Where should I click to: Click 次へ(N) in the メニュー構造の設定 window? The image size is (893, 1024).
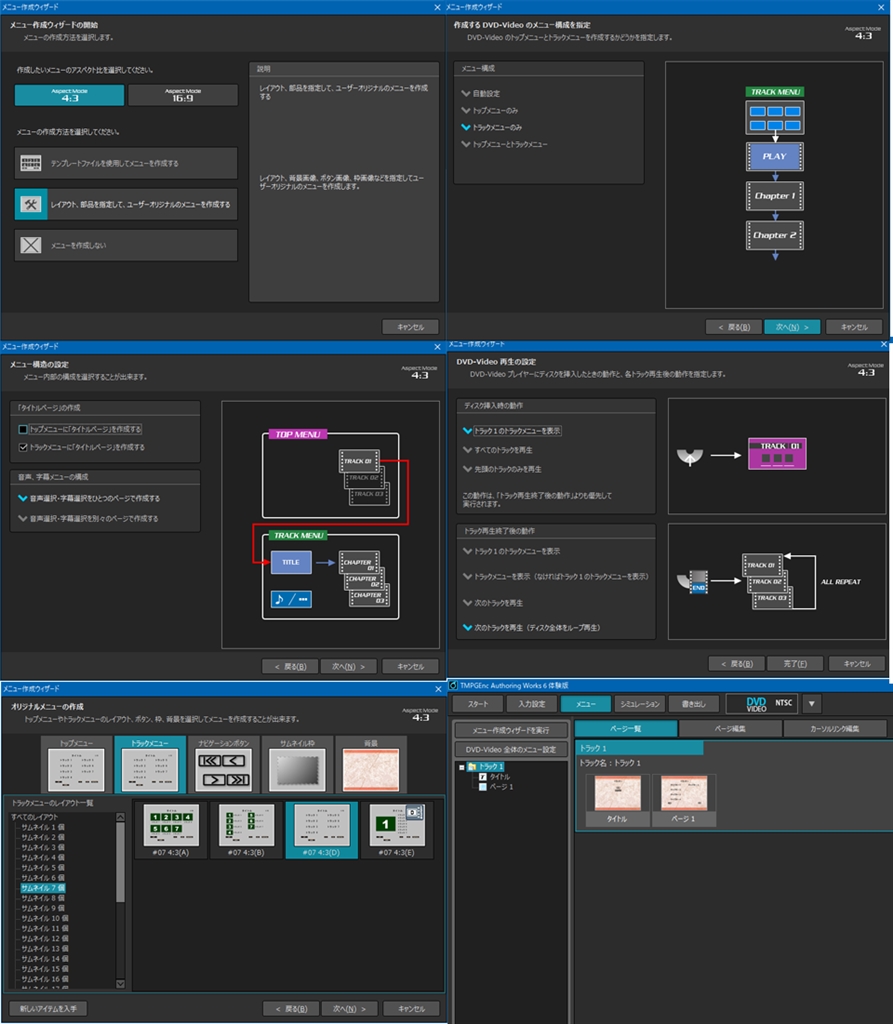[x=349, y=667]
